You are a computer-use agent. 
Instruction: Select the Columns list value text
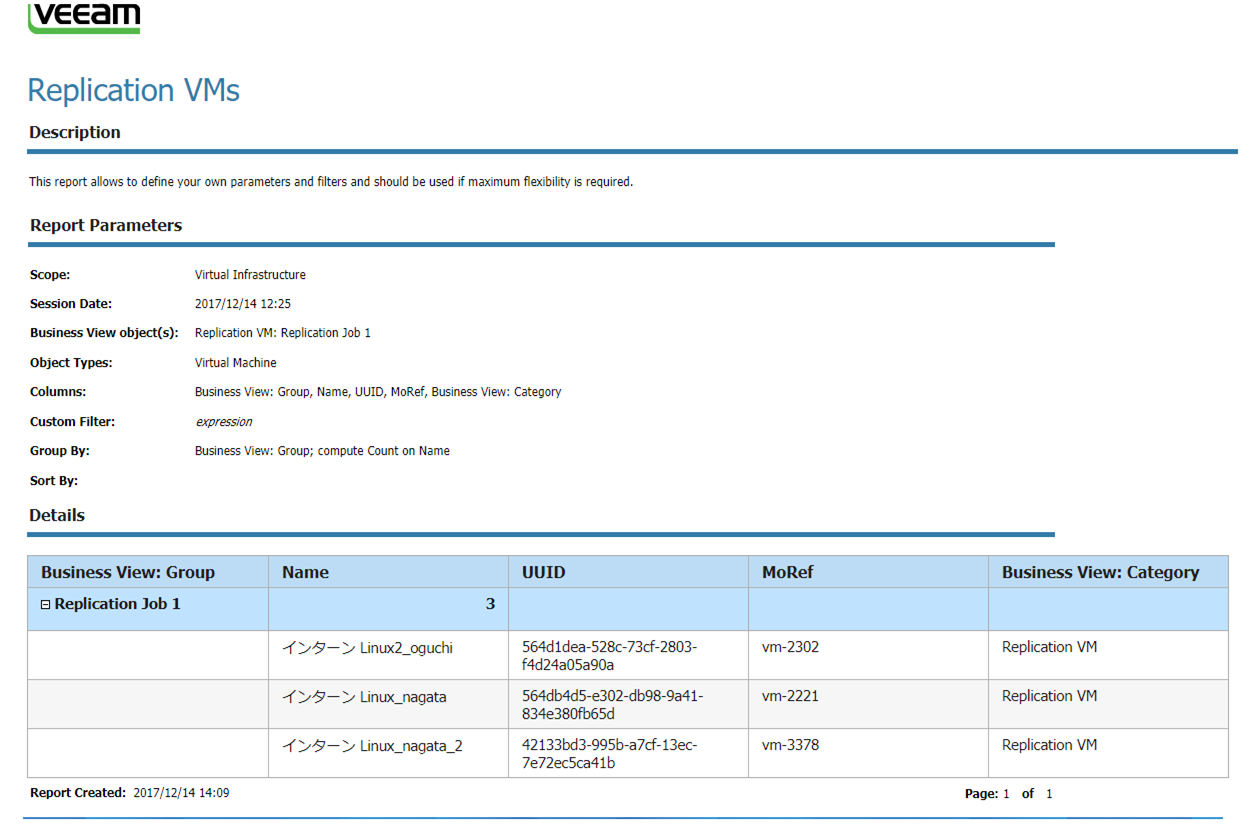378,392
